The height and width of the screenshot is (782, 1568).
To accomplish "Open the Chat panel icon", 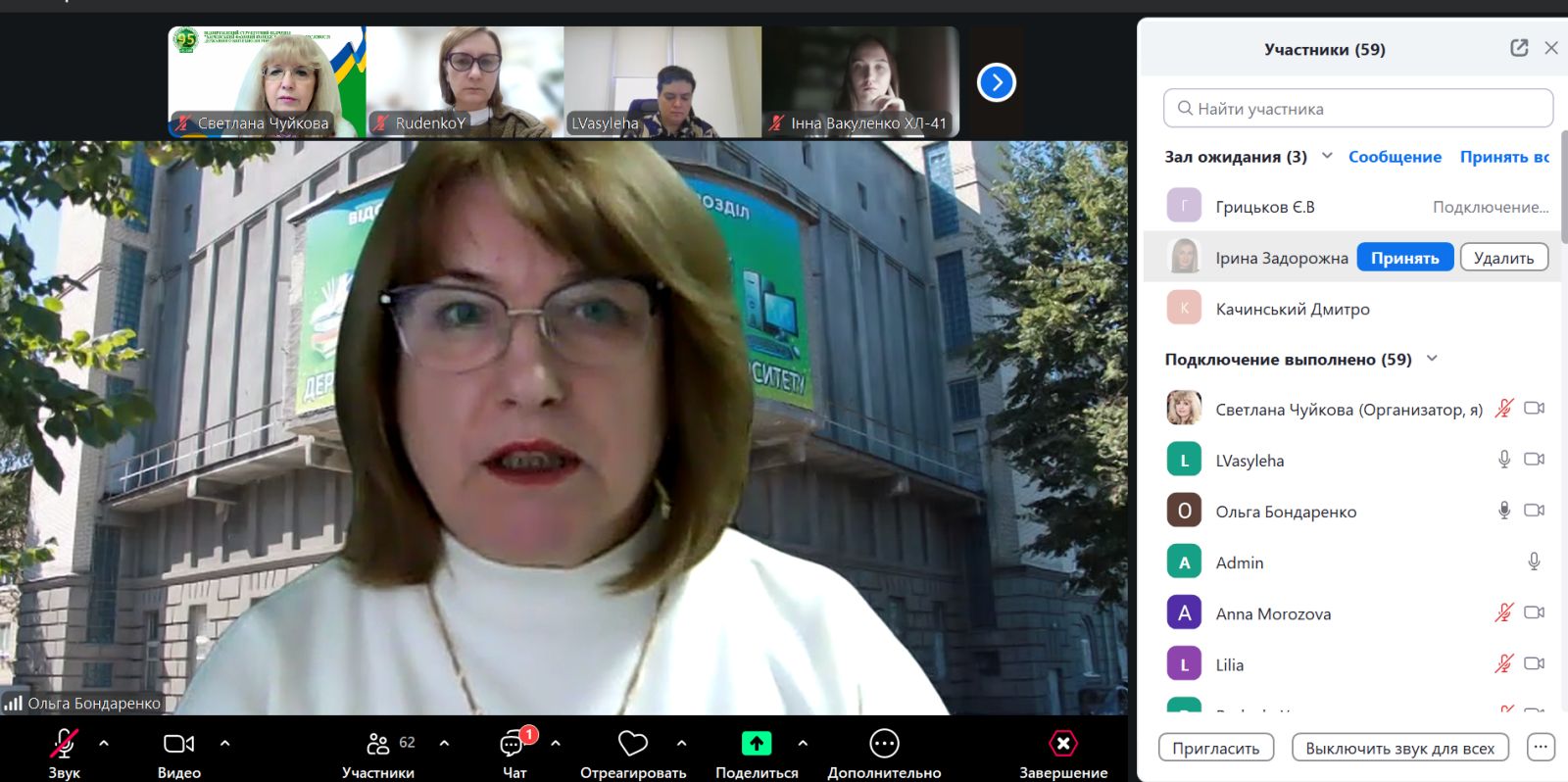I will 513,745.
